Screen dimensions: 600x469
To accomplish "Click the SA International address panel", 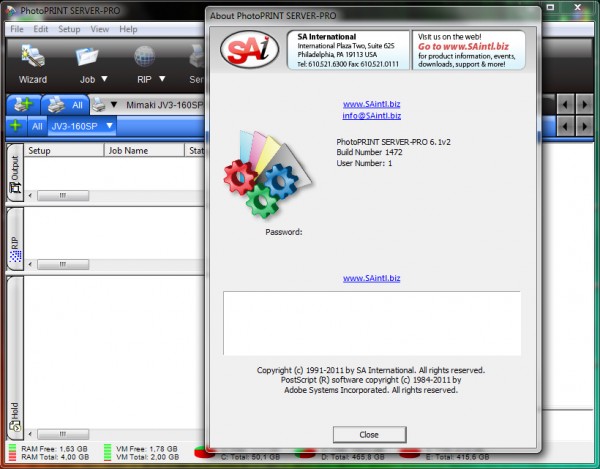I will click(x=348, y=50).
